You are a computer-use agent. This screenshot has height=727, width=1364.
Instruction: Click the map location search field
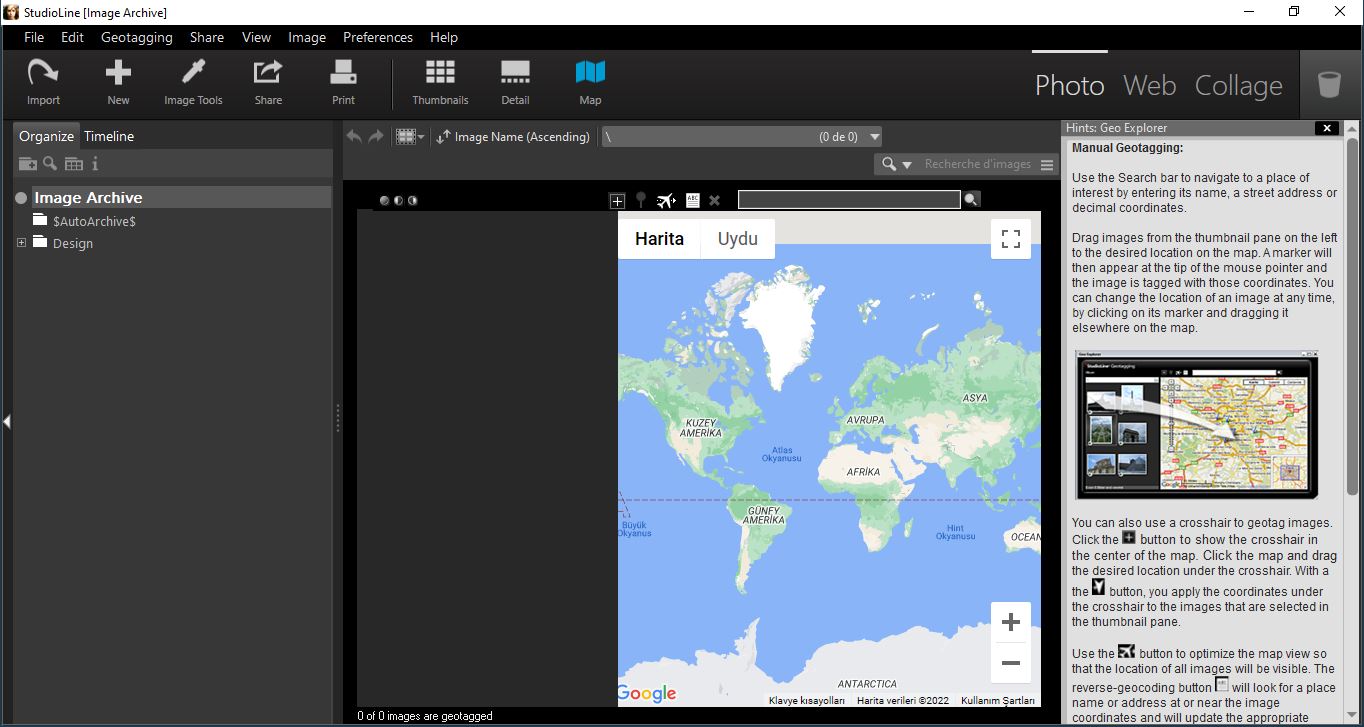point(849,200)
